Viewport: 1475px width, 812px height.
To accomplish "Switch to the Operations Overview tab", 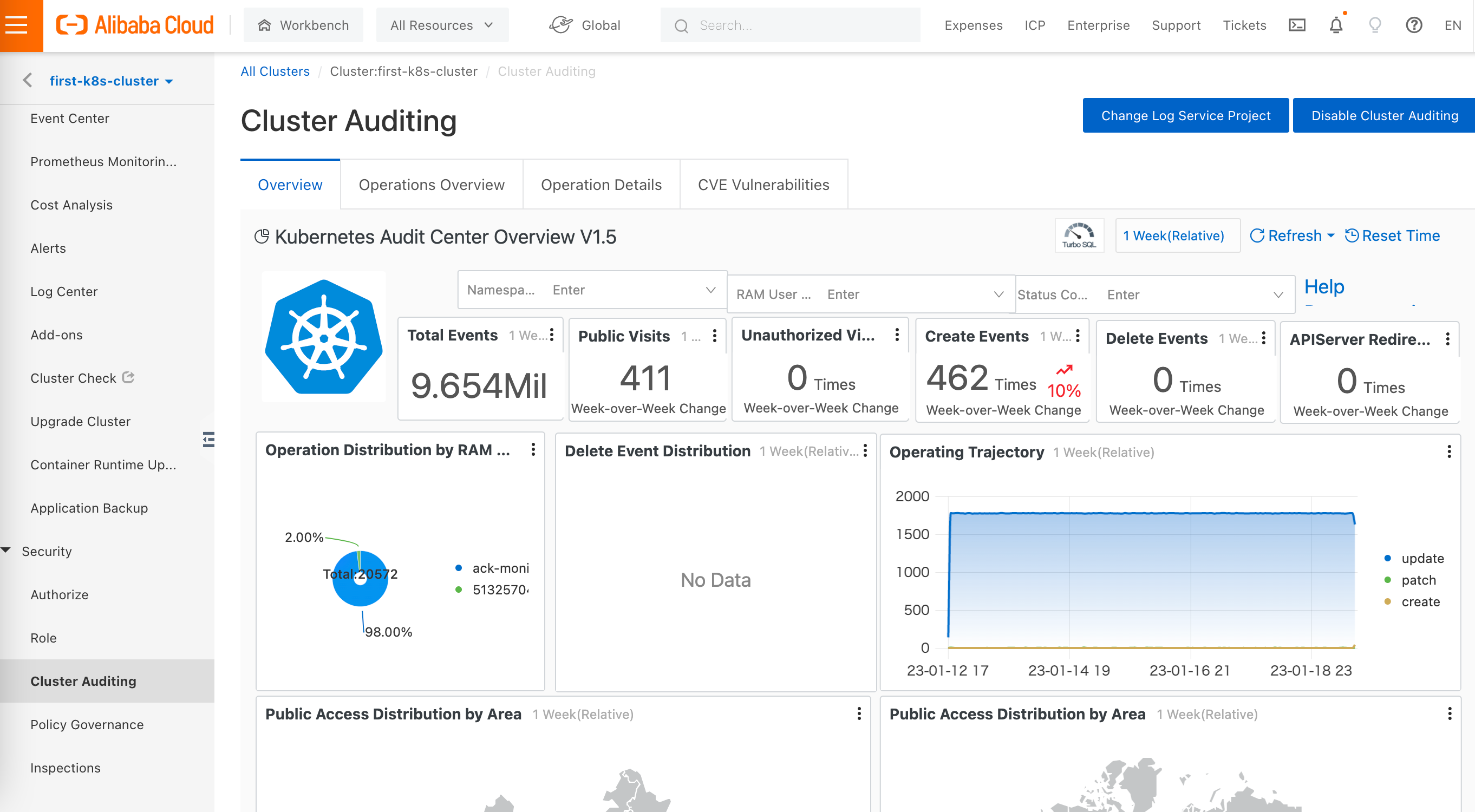I will [431, 185].
